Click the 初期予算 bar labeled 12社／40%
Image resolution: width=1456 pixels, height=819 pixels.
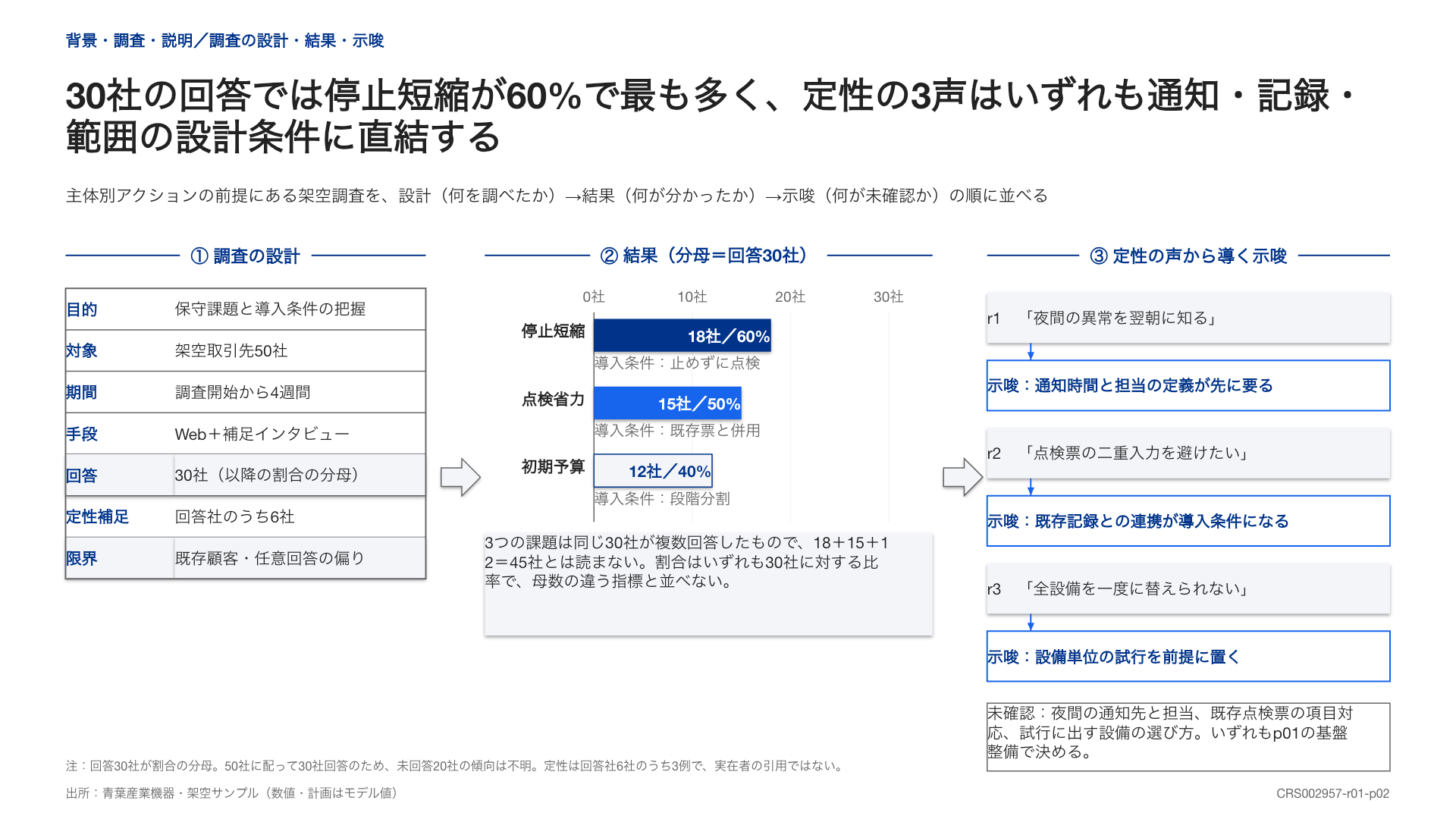coord(653,470)
